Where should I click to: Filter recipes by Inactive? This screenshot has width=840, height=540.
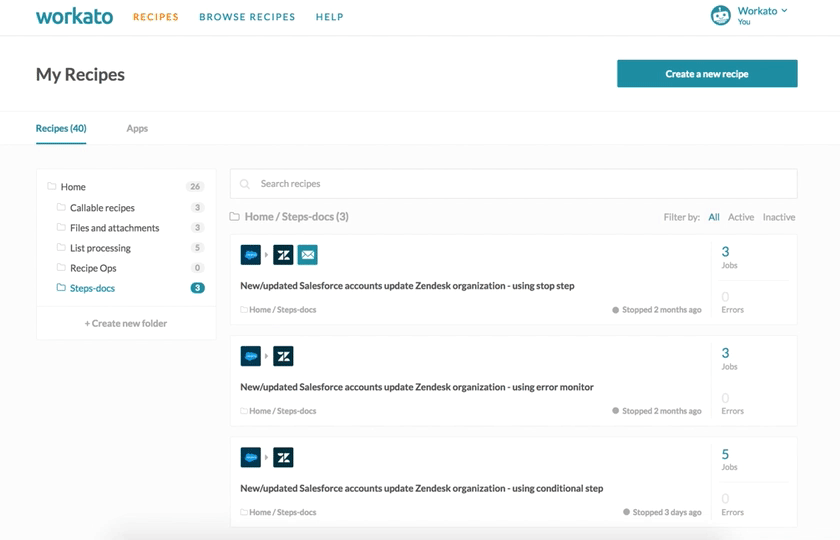[x=779, y=217]
